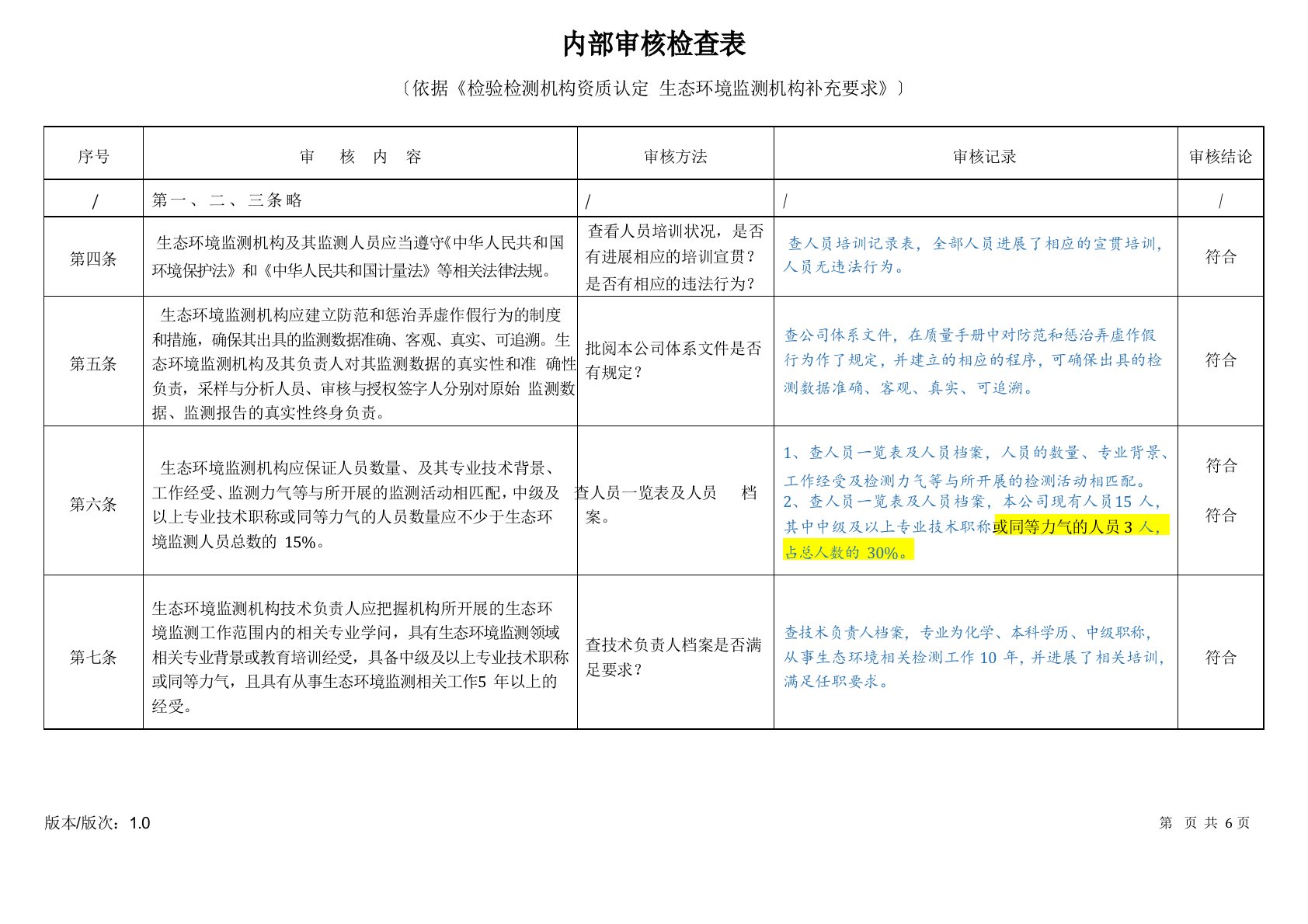This screenshot has width=1308, height=924.
Task: Click 第七条 method 查技术负责人档案是否满足要求
Action: click(x=673, y=657)
